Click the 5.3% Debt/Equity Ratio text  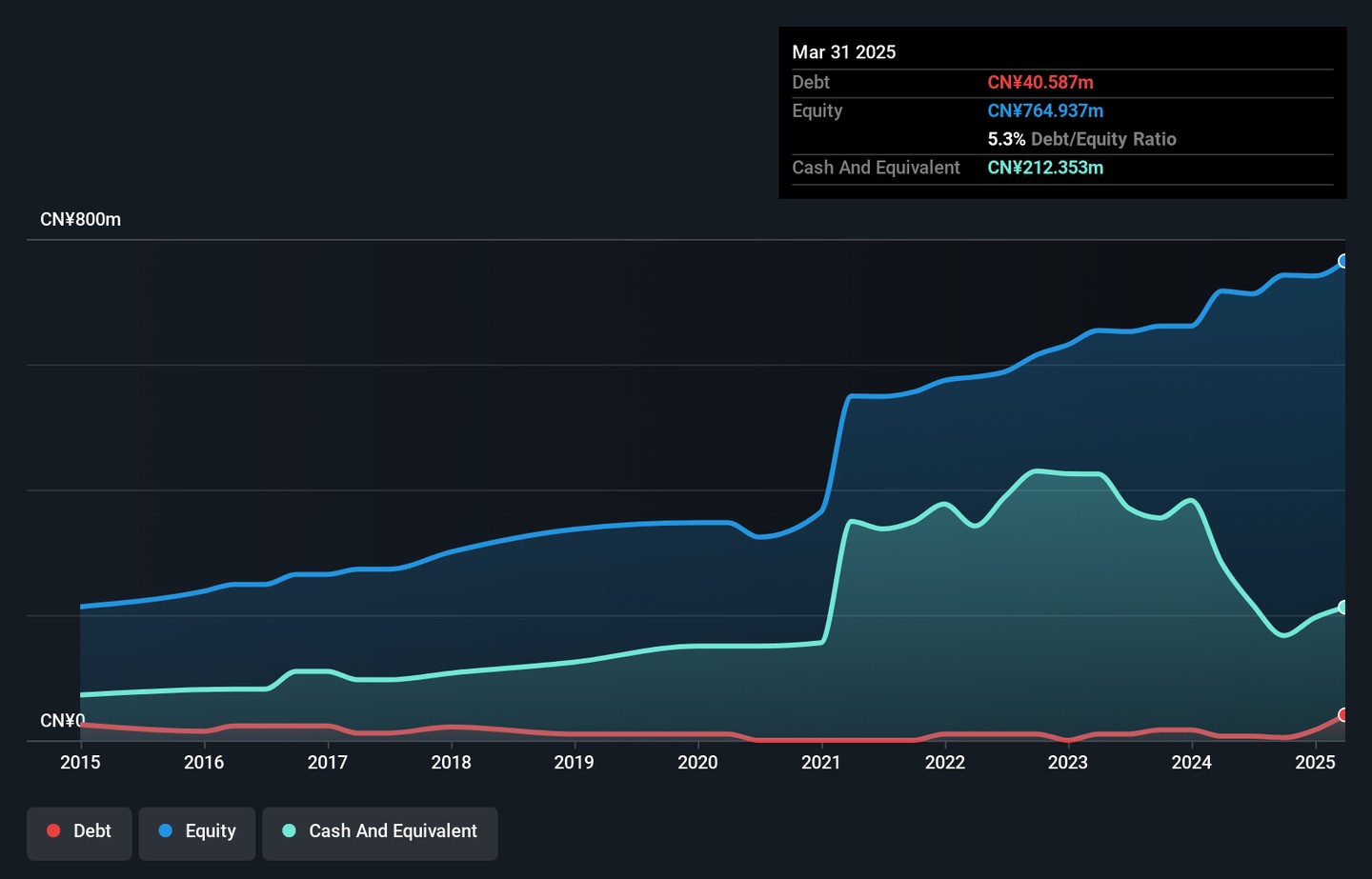(1081, 139)
